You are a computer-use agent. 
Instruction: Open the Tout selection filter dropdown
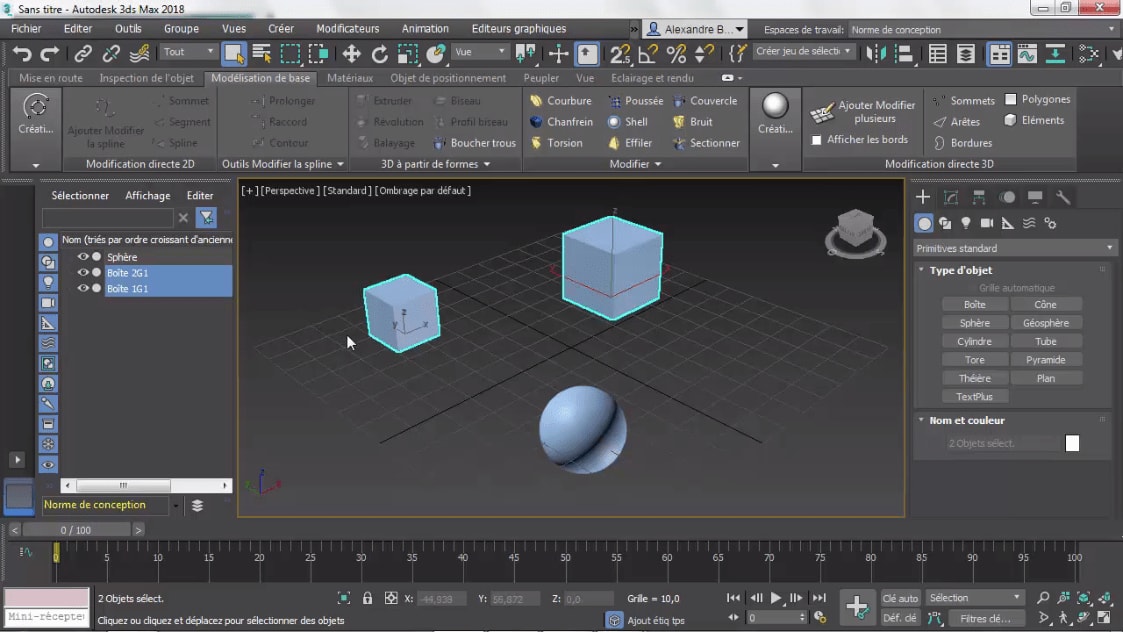click(188, 52)
